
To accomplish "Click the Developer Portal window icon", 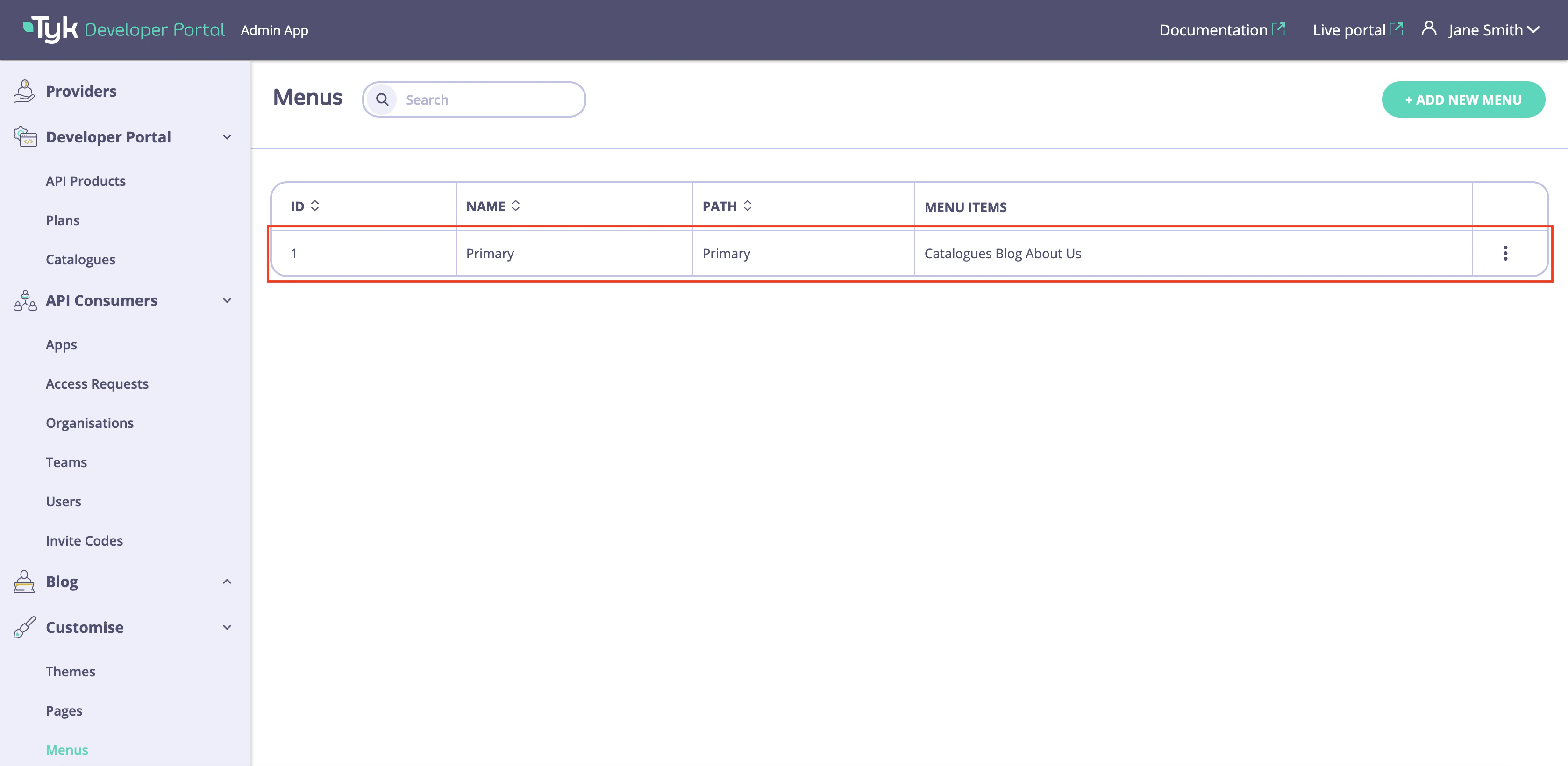I will (25, 137).
